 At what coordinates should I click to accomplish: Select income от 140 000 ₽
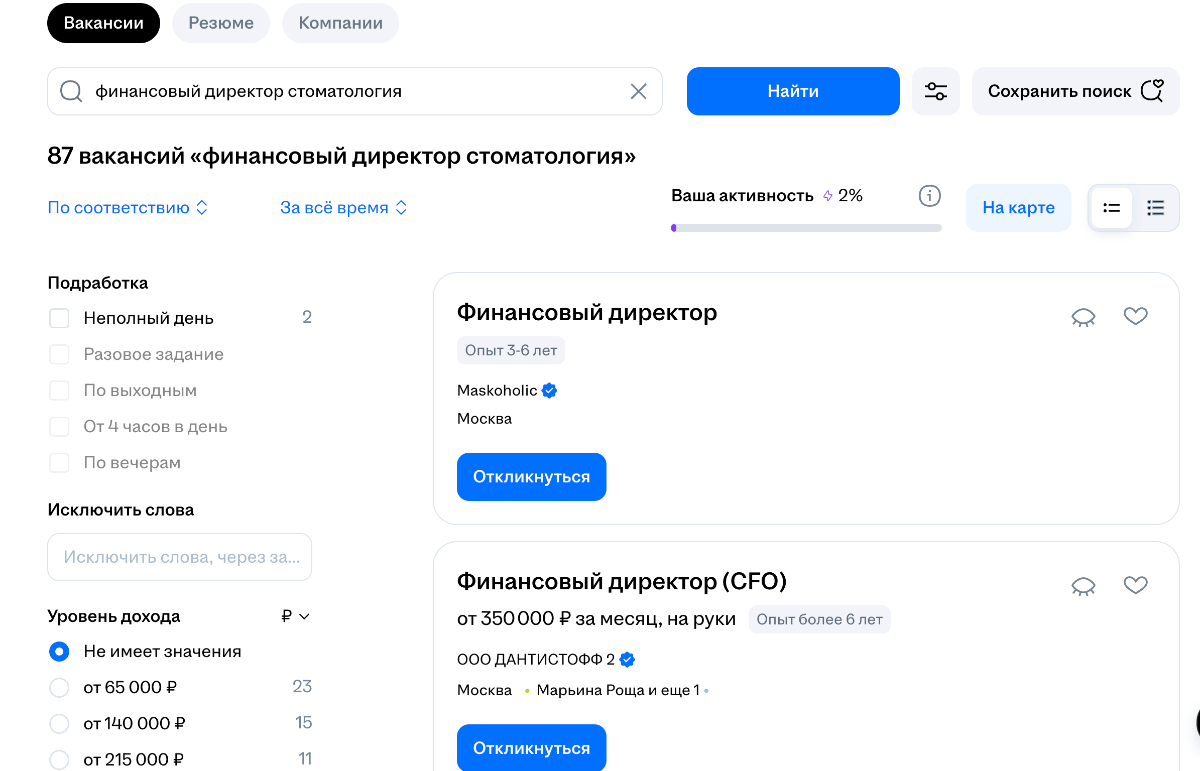[x=59, y=723]
